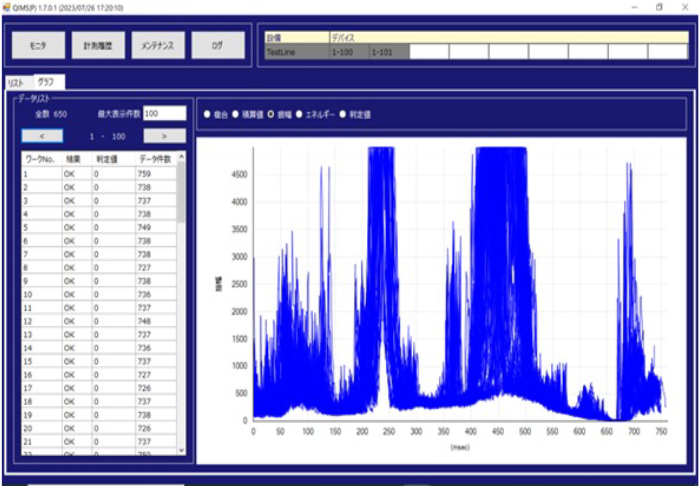This screenshot has width=700, height=486.
Task: Select the グラフ tab
Action: click(x=49, y=82)
